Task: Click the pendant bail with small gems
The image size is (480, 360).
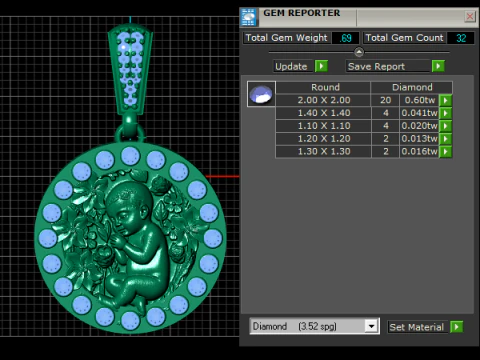Action: (130, 70)
